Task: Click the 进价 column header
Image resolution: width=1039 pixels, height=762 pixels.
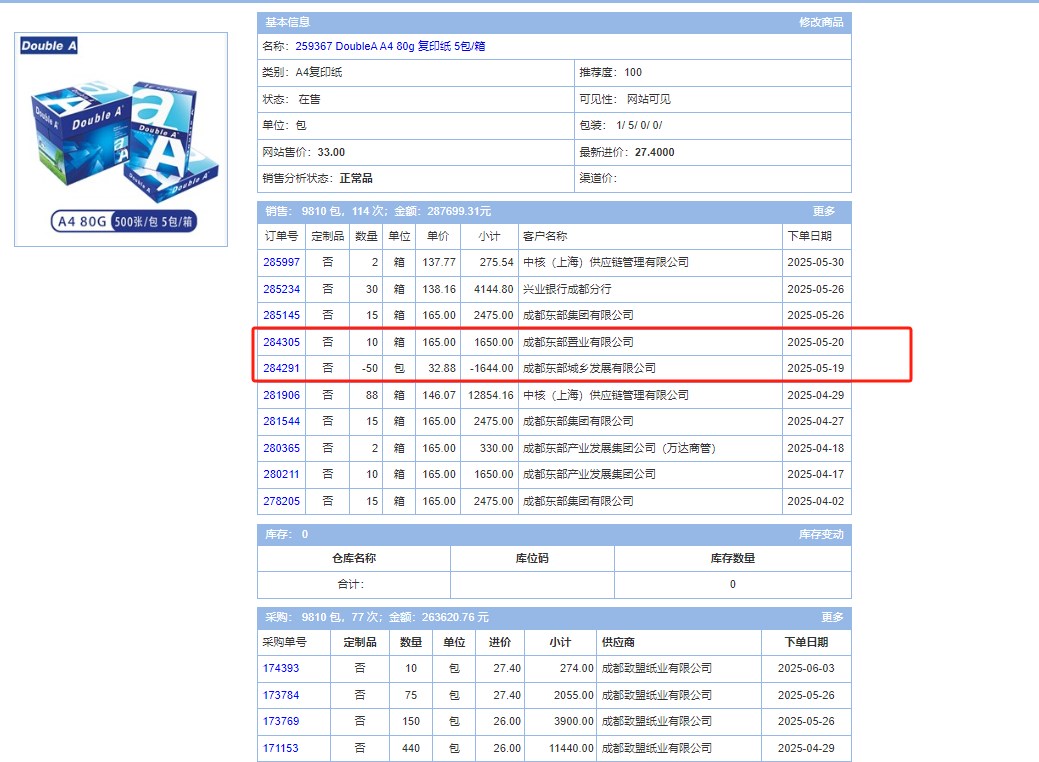Action: click(500, 642)
